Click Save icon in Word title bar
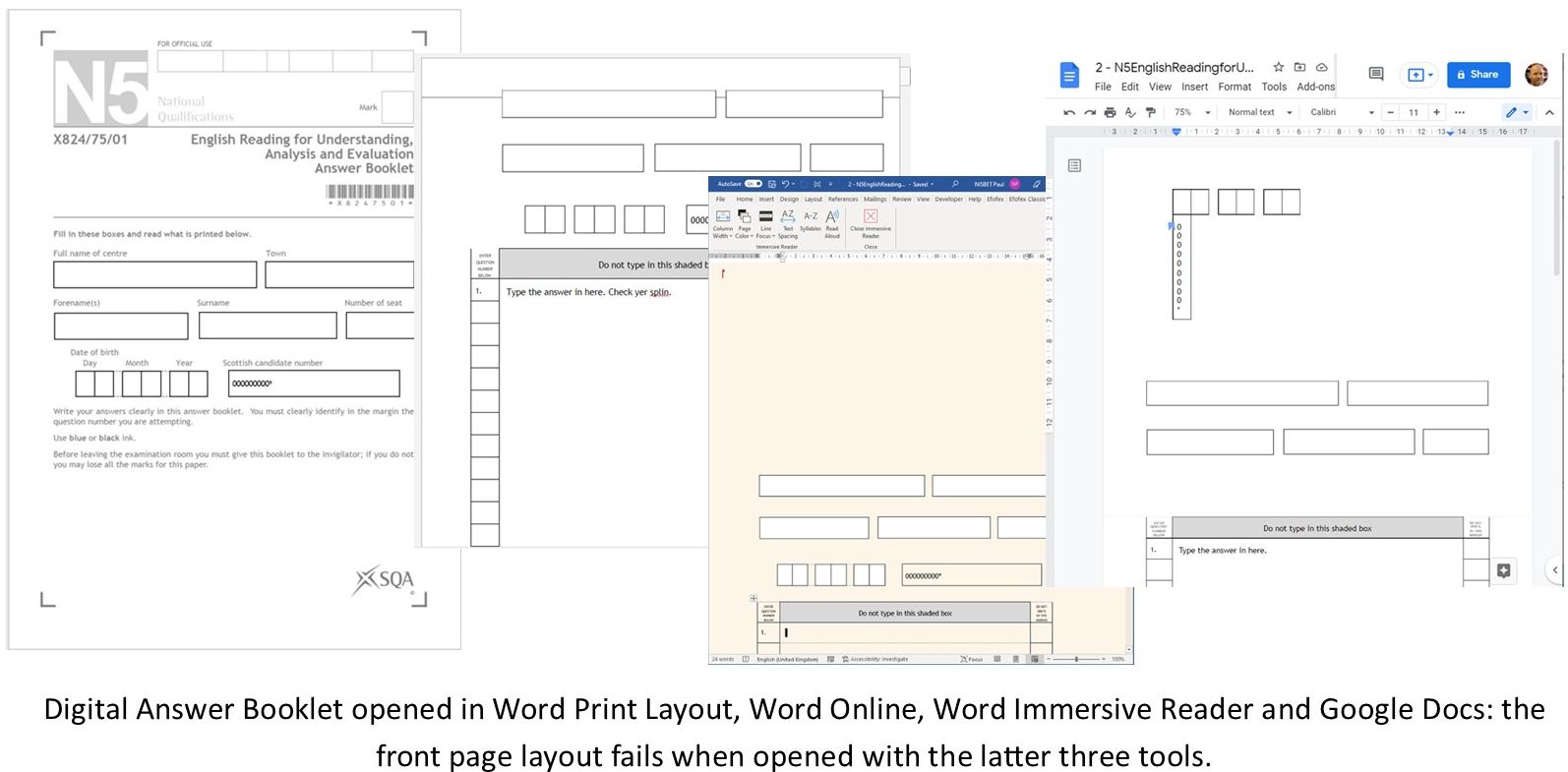The width and height of the screenshot is (1568, 772). (772, 184)
